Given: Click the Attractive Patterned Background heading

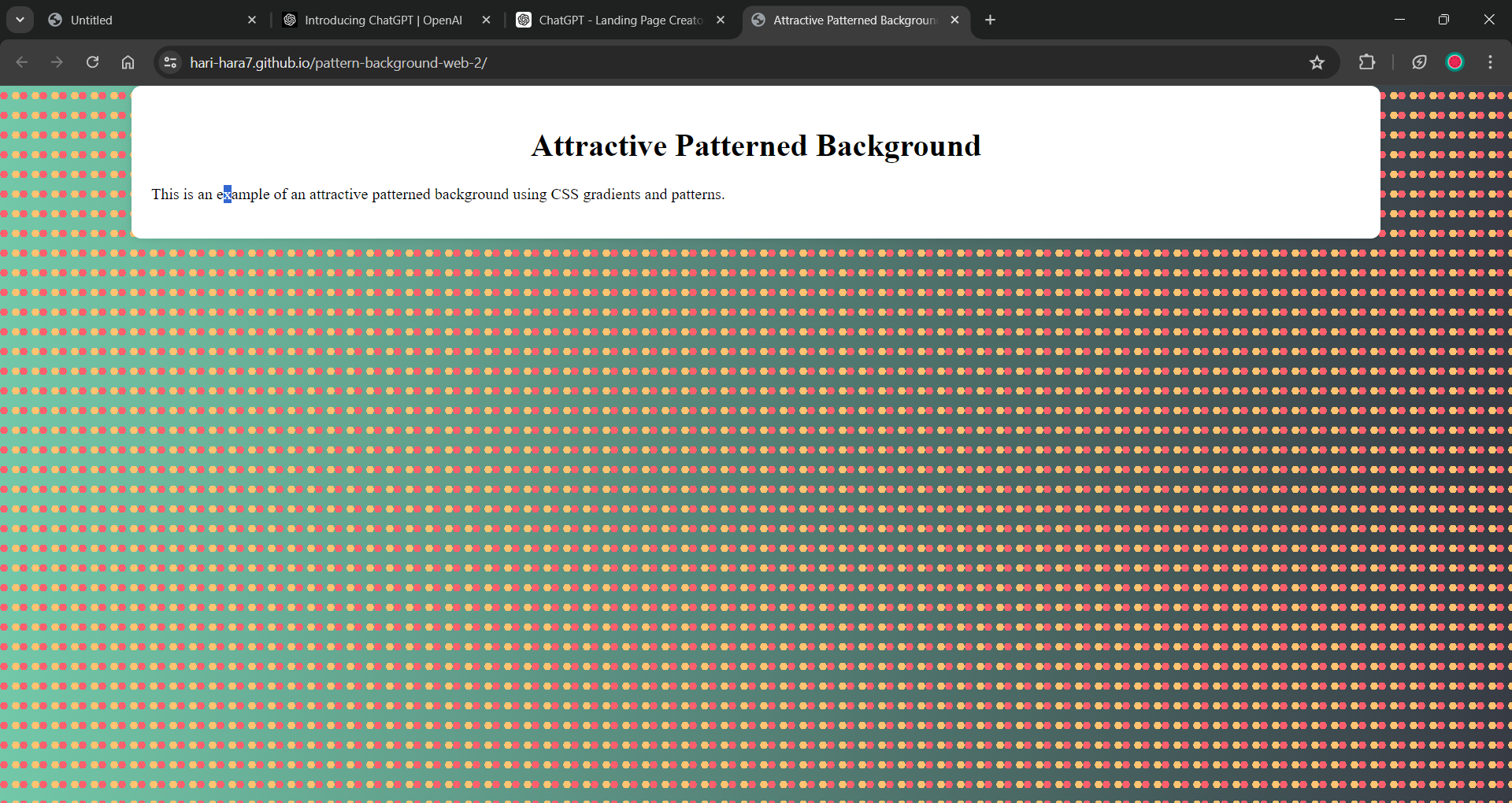Looking at the screenshot, I should [756, 146].
